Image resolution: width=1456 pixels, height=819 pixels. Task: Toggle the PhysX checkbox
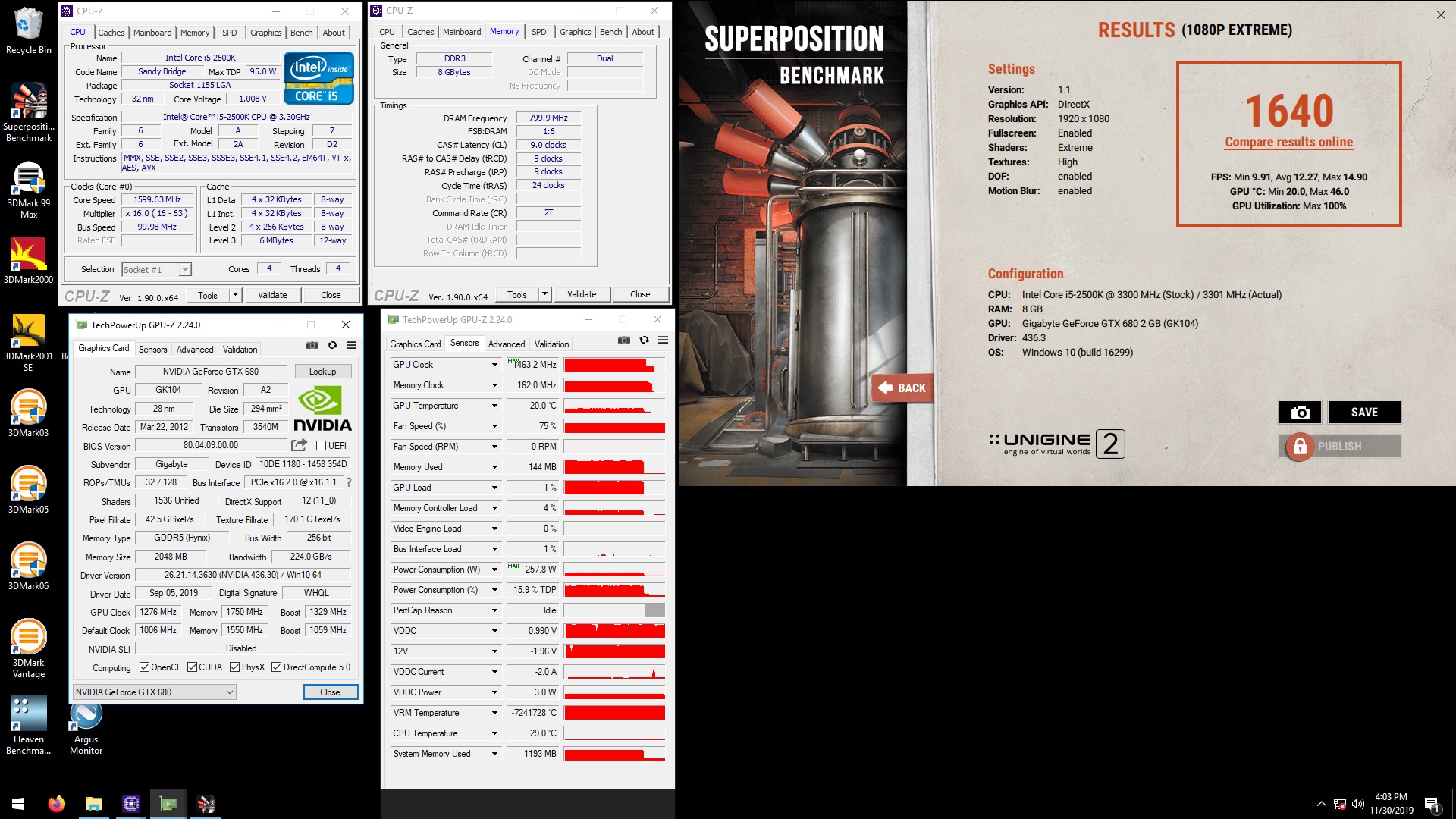pos(236,667)
